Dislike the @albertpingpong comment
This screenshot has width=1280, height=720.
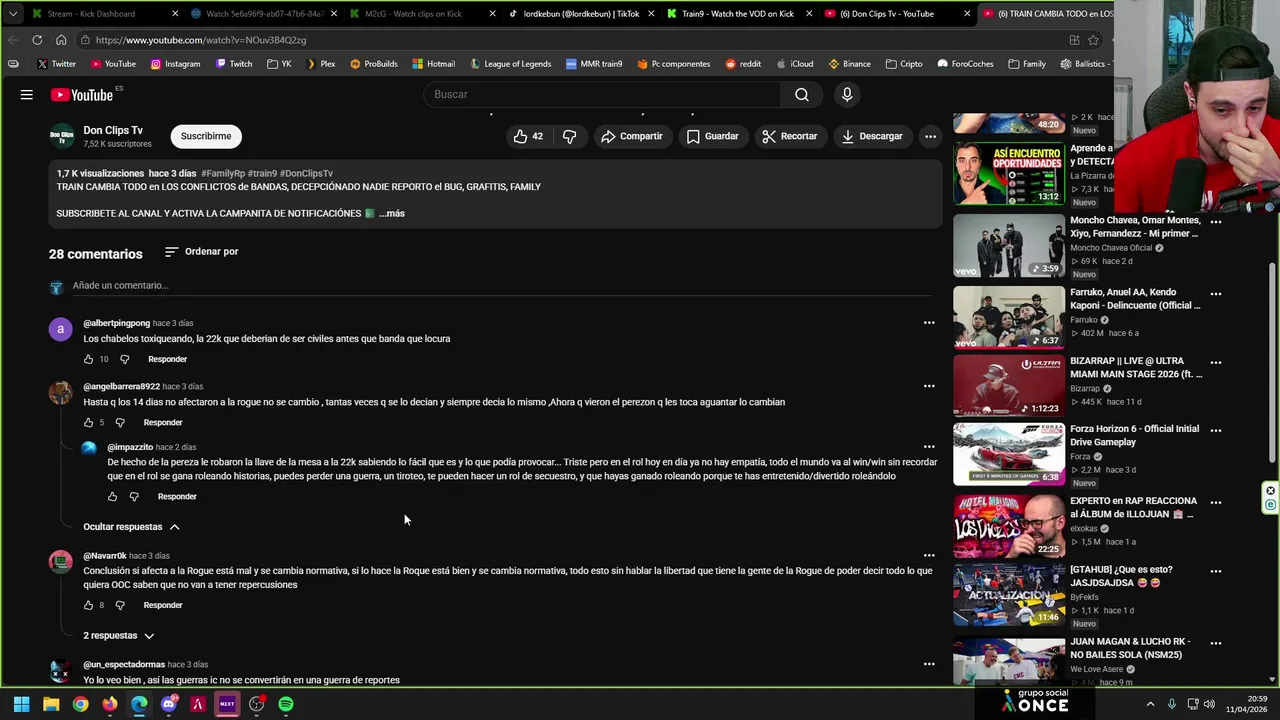[x=125, y=359]
